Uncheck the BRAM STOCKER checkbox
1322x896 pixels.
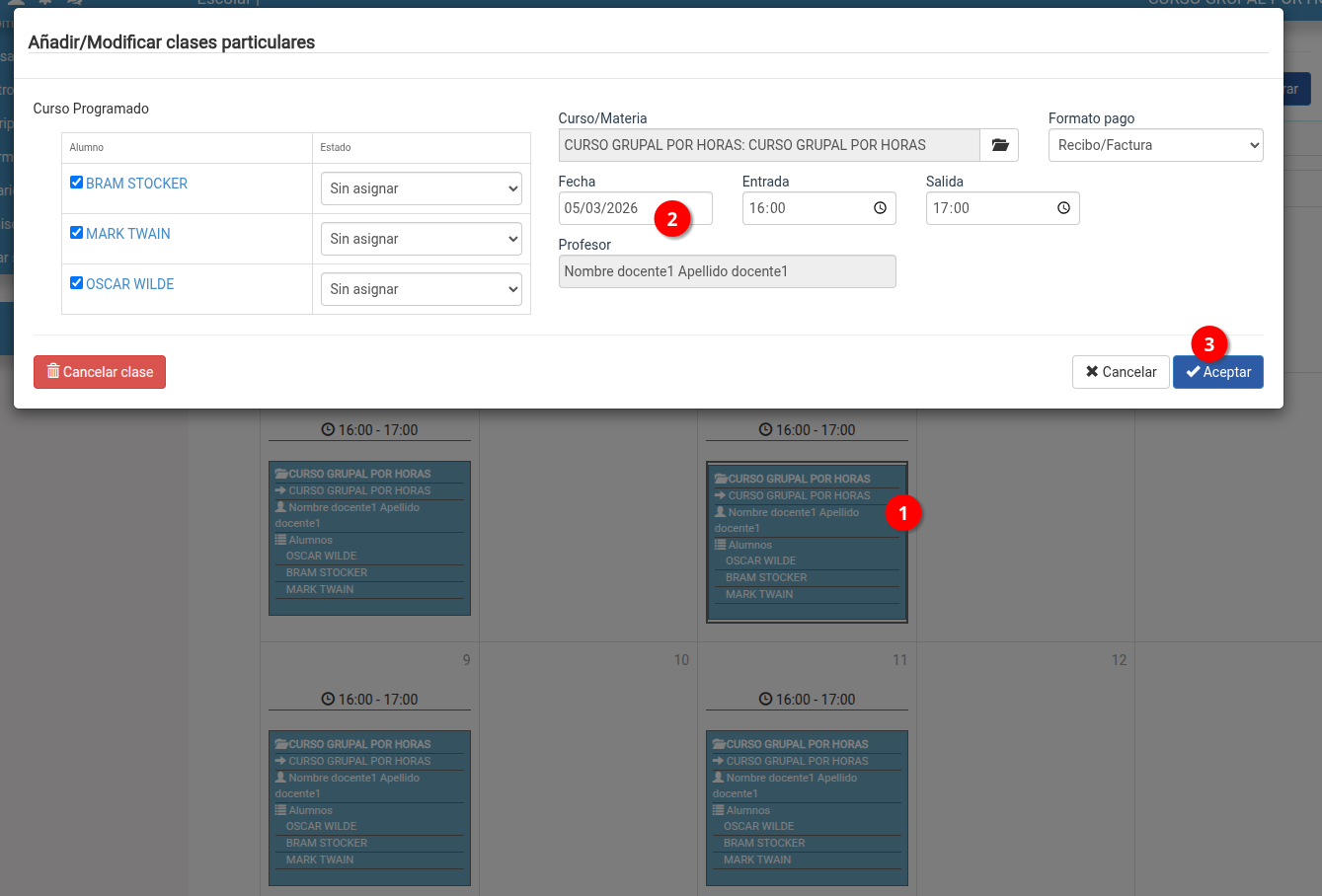click(x=76, y=183)
